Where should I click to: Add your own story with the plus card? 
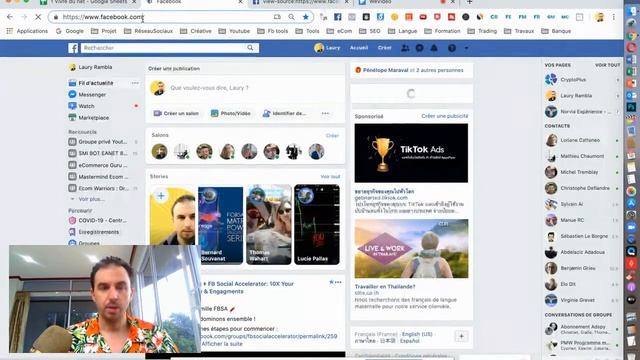click(173, 216)
